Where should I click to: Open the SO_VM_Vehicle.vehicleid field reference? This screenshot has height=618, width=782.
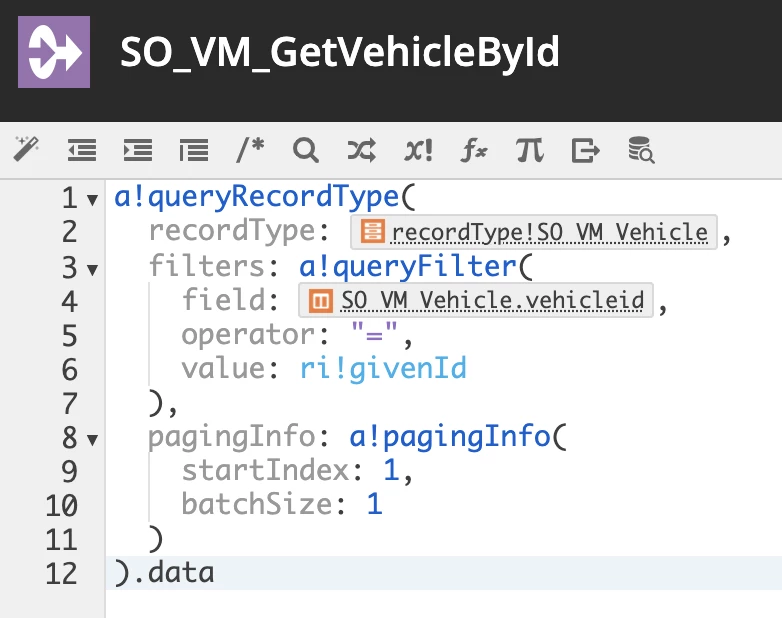click(x=476, y=300)
